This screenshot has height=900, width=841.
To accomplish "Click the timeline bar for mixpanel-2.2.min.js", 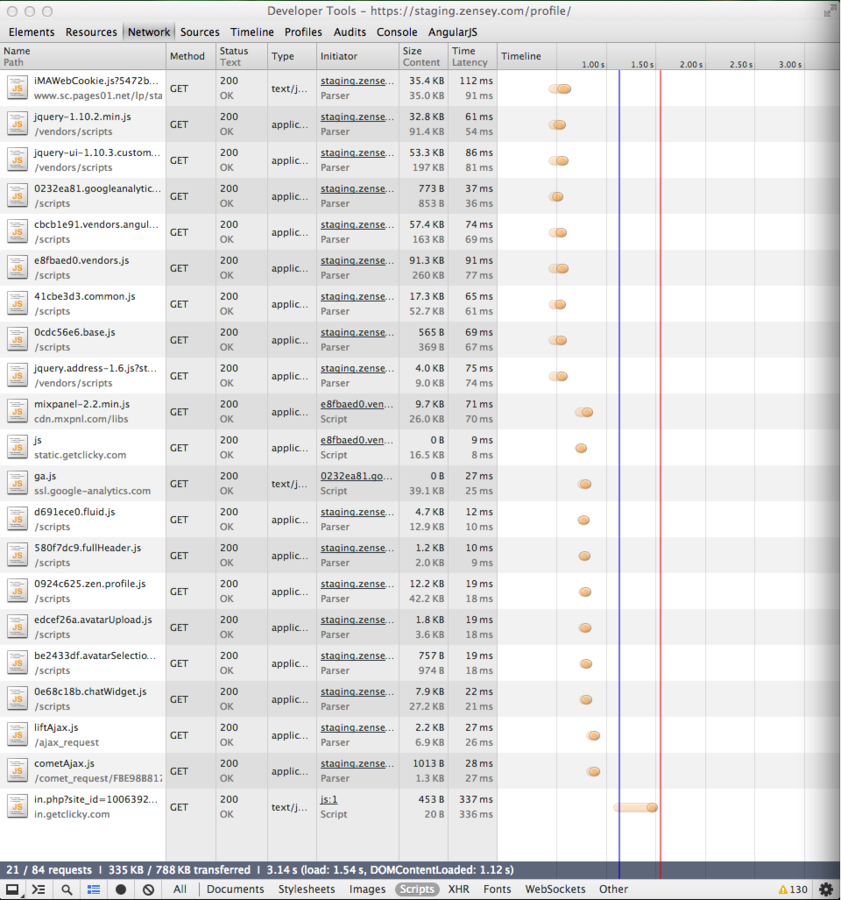I will [x=584, y=412].
